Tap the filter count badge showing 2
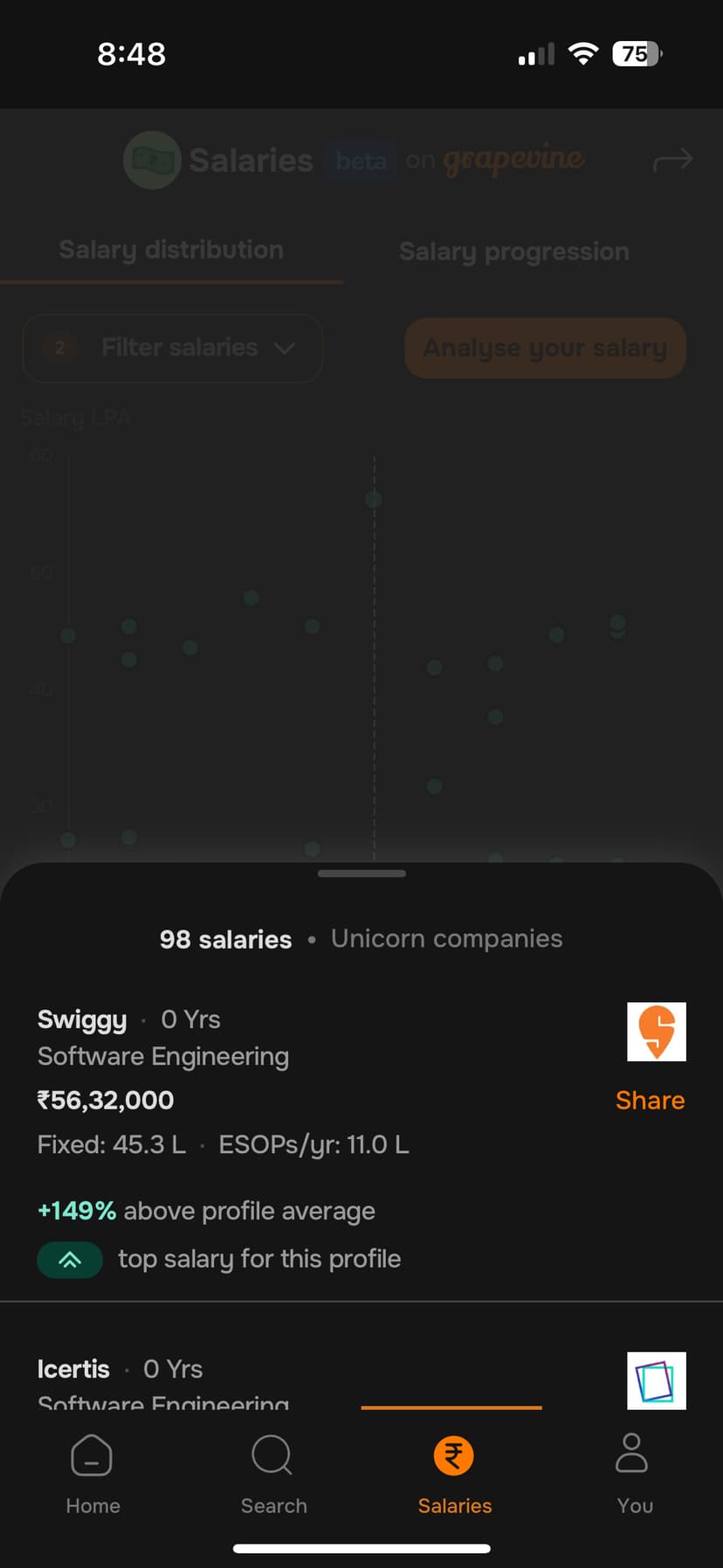This screenshot has height=1568, width=723. click(60, 348)
